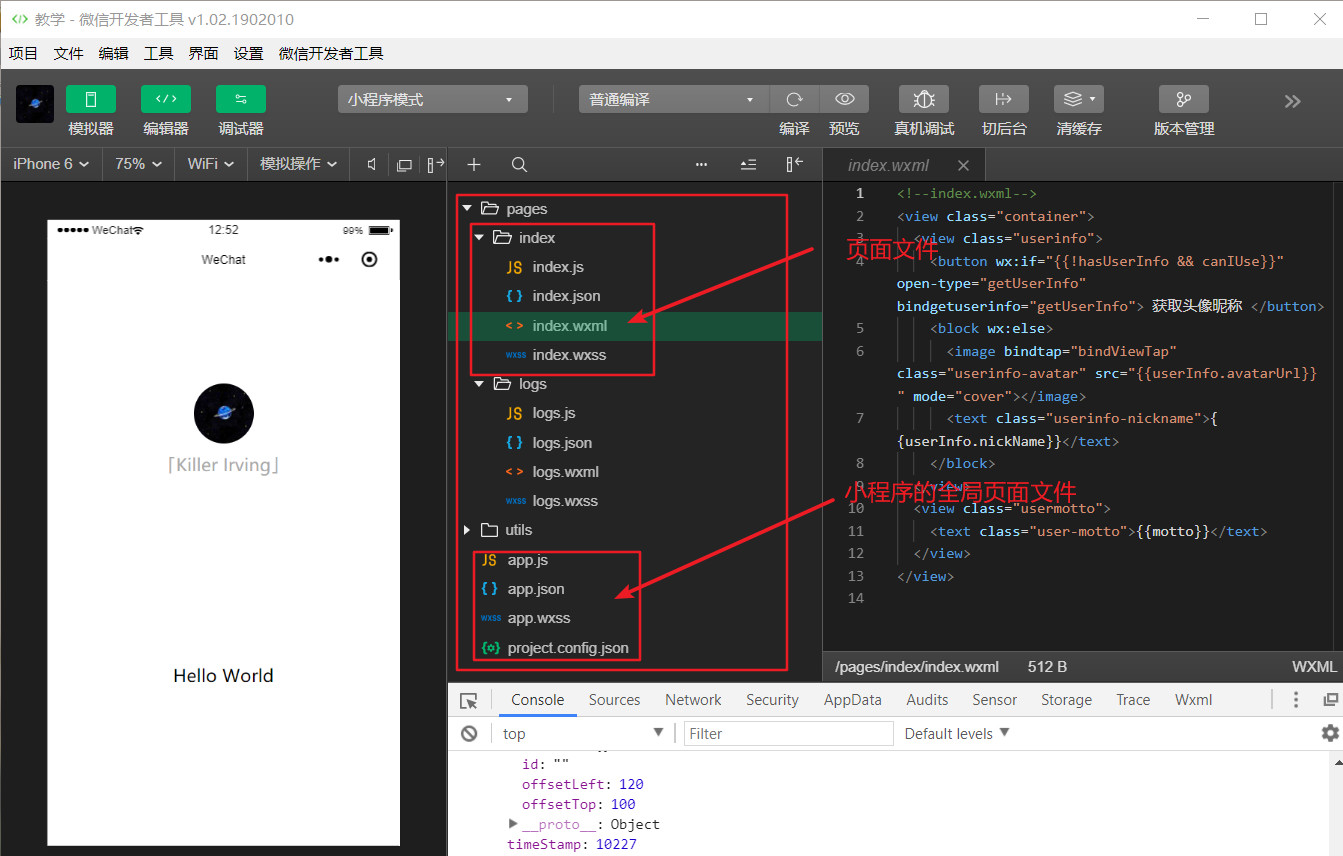1343x856 pixels.
Task: Collapse the pages folder
Action: click(x=467, y=209)
